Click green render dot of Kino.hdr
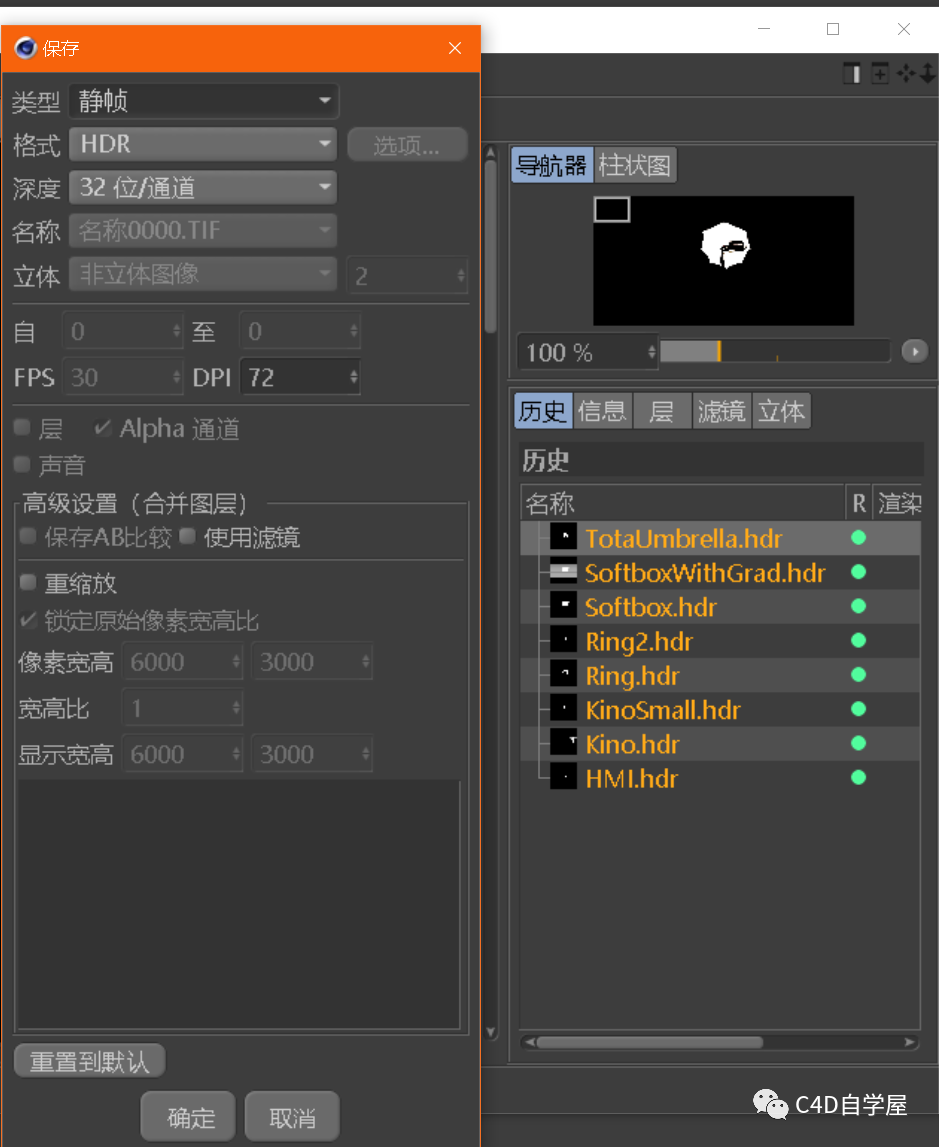 [x=859, y=743]
